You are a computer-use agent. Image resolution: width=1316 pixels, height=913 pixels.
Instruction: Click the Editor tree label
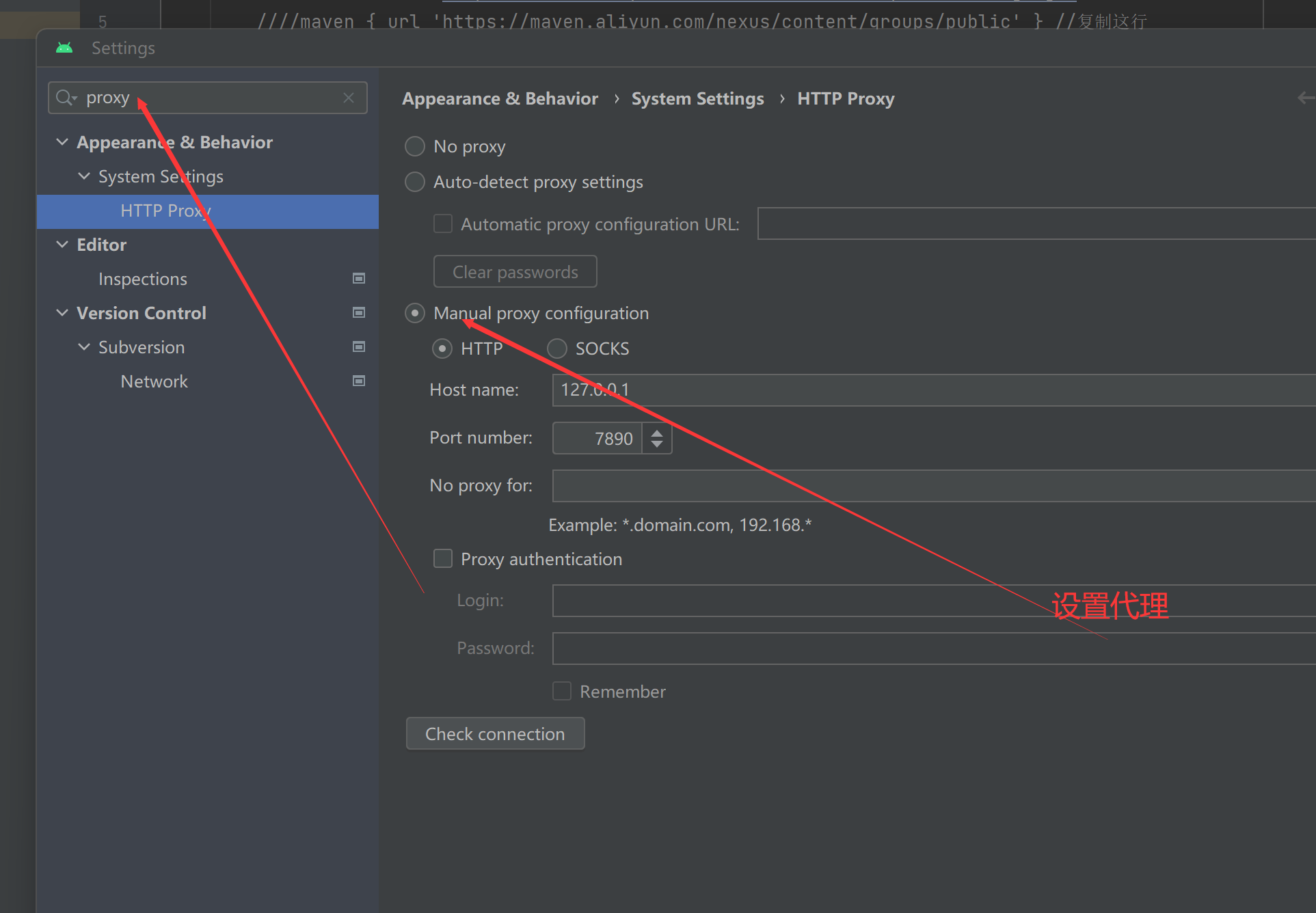pos(101,245)
